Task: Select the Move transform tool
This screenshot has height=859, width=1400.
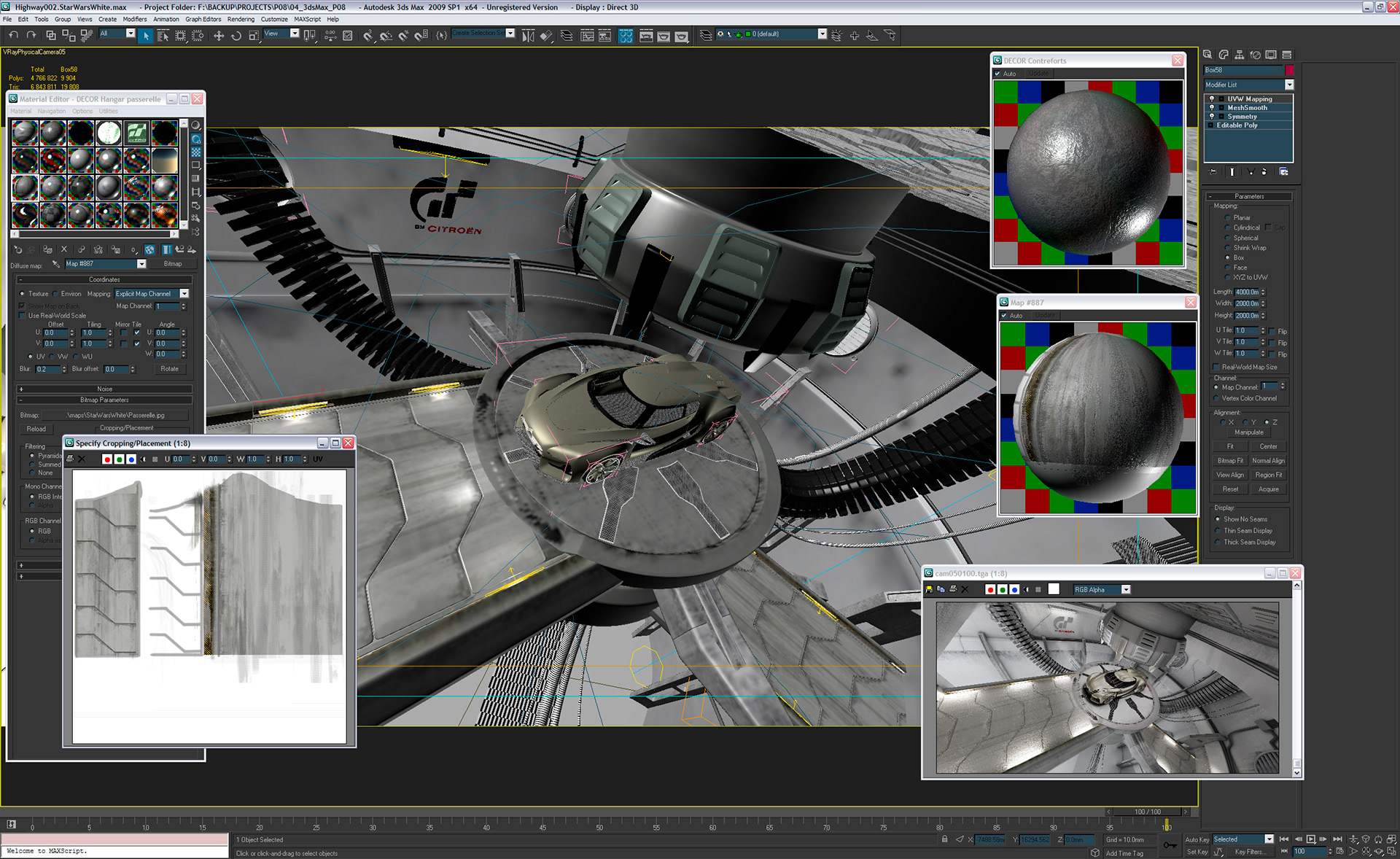Action: (218, 35)
